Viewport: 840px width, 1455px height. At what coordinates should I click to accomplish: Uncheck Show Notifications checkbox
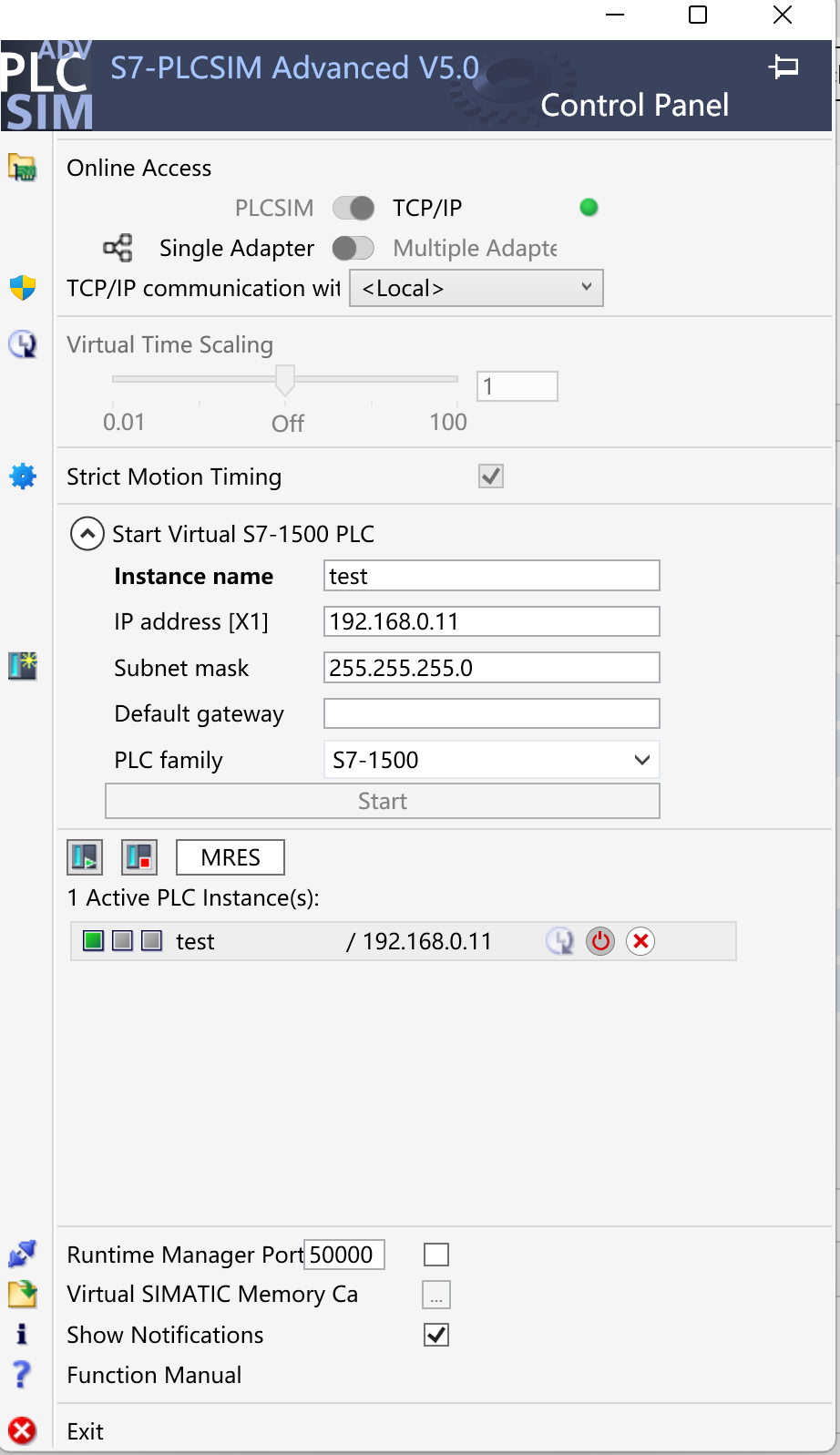coord(436,1335)
